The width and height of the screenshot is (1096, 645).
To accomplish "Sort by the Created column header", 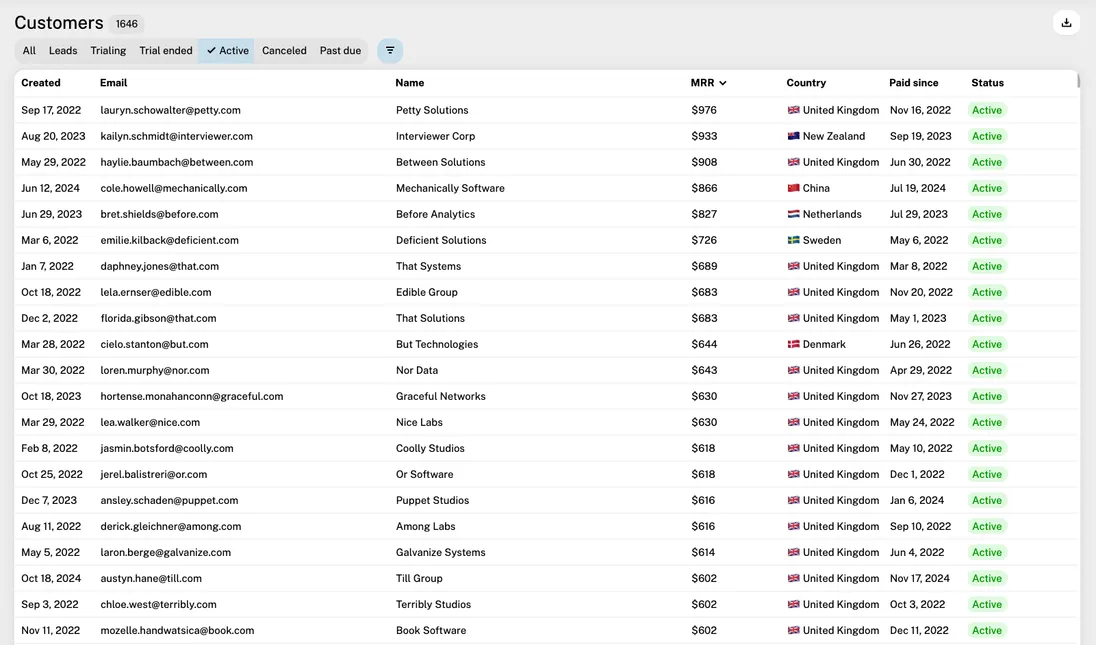I will tap(40, 82).
